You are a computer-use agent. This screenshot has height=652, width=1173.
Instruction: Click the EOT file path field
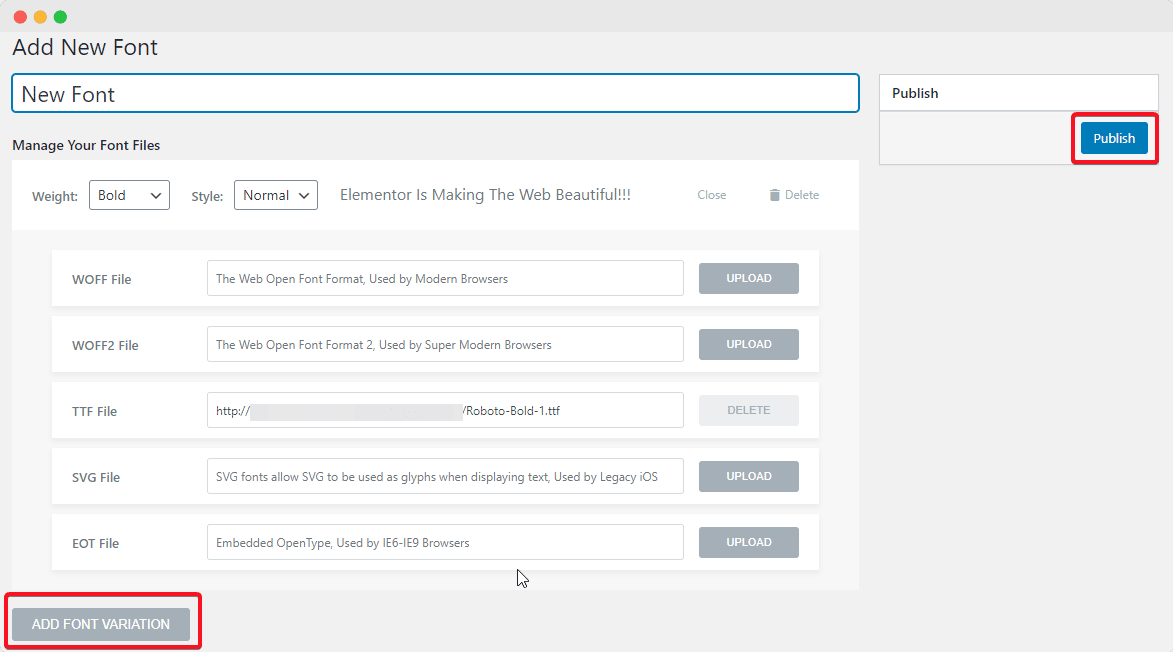point(444,542)
